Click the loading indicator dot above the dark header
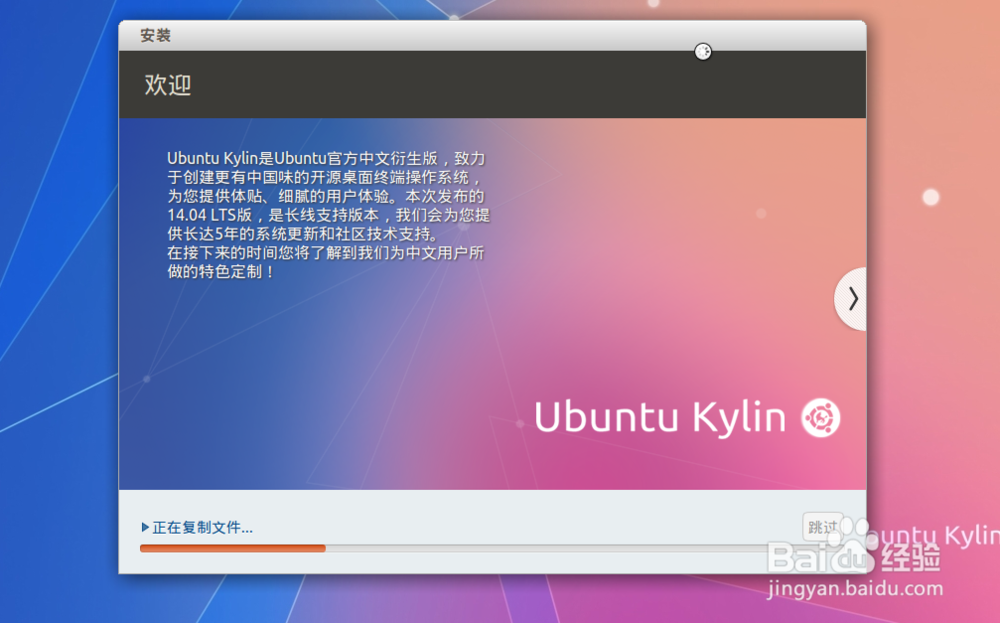The image size is (1000, 623). (703, 51)
